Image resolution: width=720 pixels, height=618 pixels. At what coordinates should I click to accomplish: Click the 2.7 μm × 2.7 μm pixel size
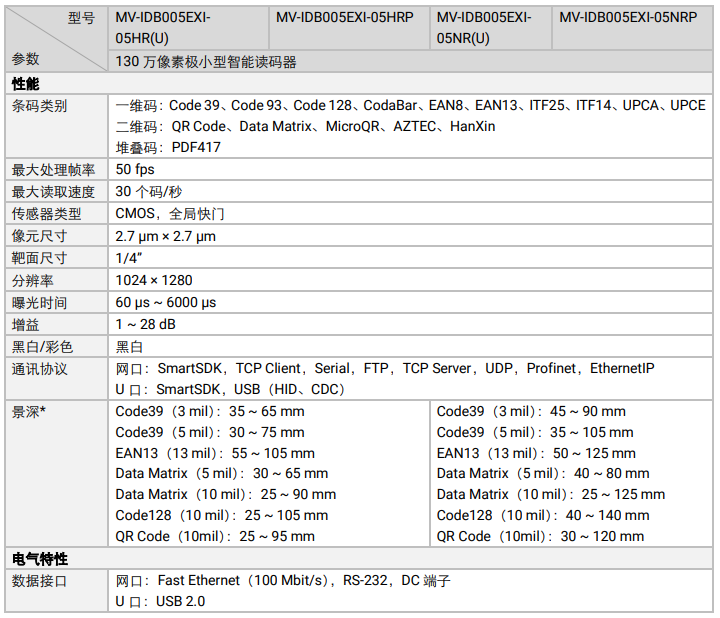165,236
